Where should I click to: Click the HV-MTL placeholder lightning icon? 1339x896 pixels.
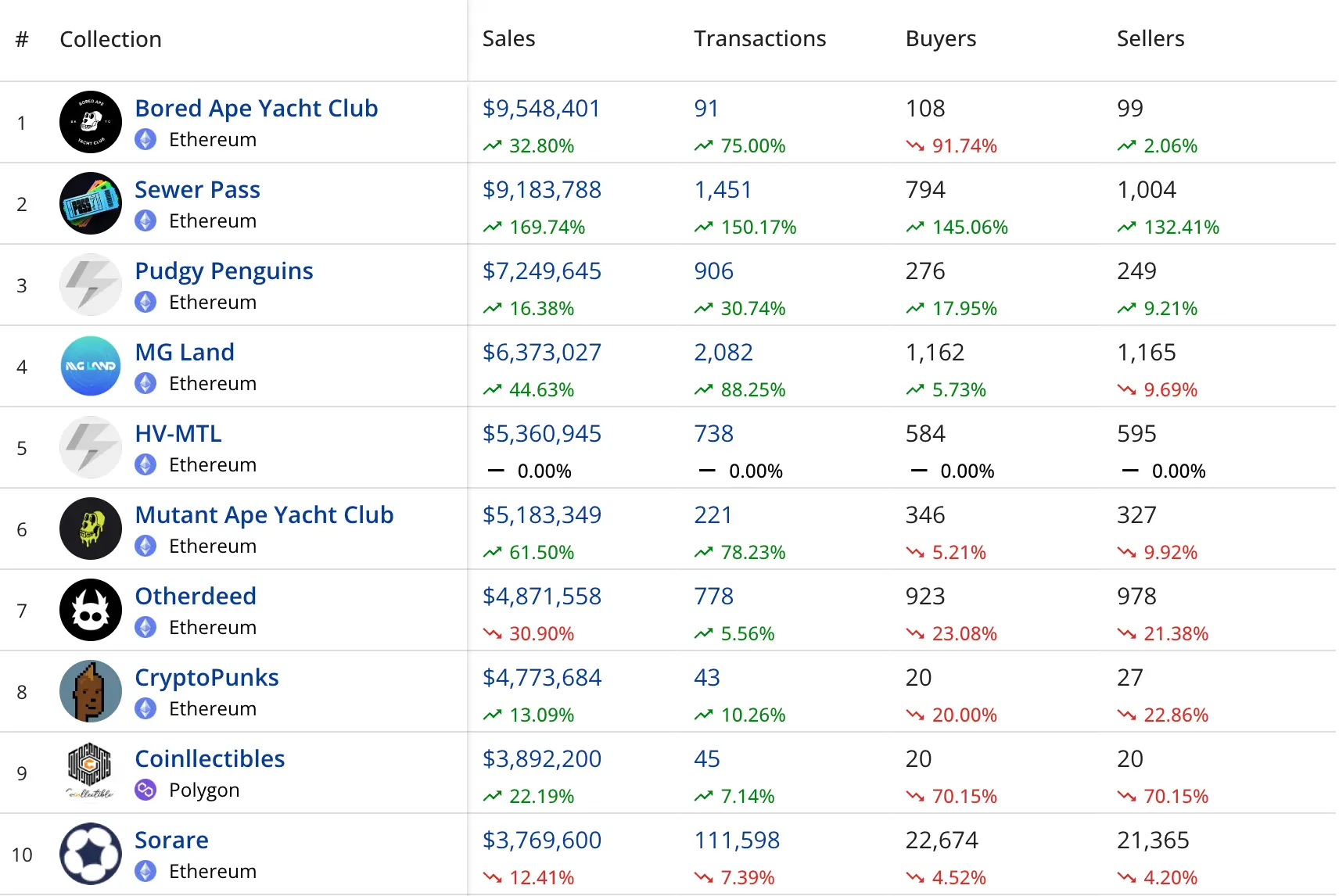pyautogui.click(x=91, y=447)
